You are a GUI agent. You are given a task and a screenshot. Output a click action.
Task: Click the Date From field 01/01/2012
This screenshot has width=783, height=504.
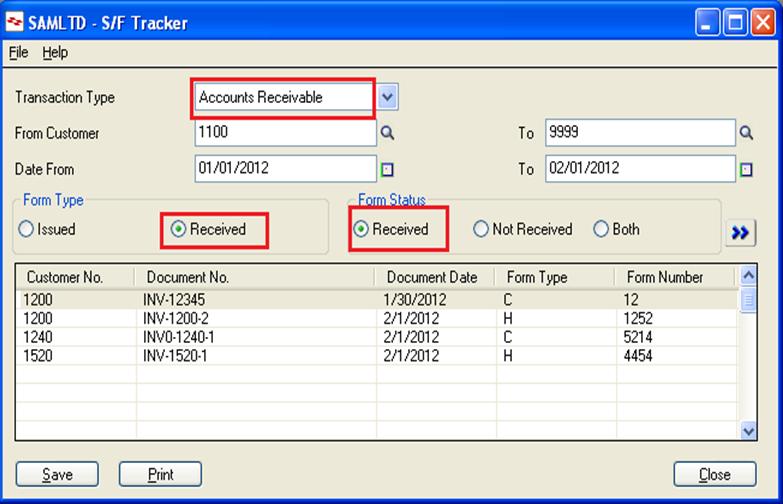[286, 168]
